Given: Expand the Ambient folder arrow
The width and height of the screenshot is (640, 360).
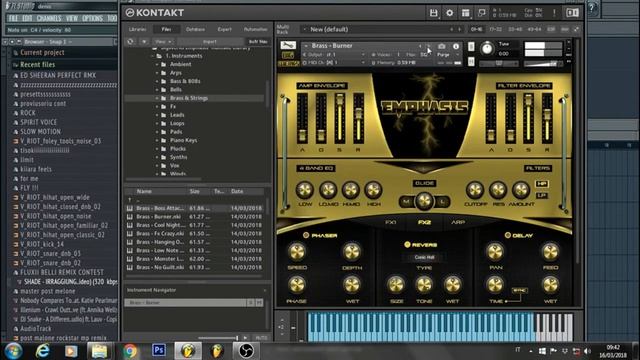Looking at the screenshot, I should 157,64.
